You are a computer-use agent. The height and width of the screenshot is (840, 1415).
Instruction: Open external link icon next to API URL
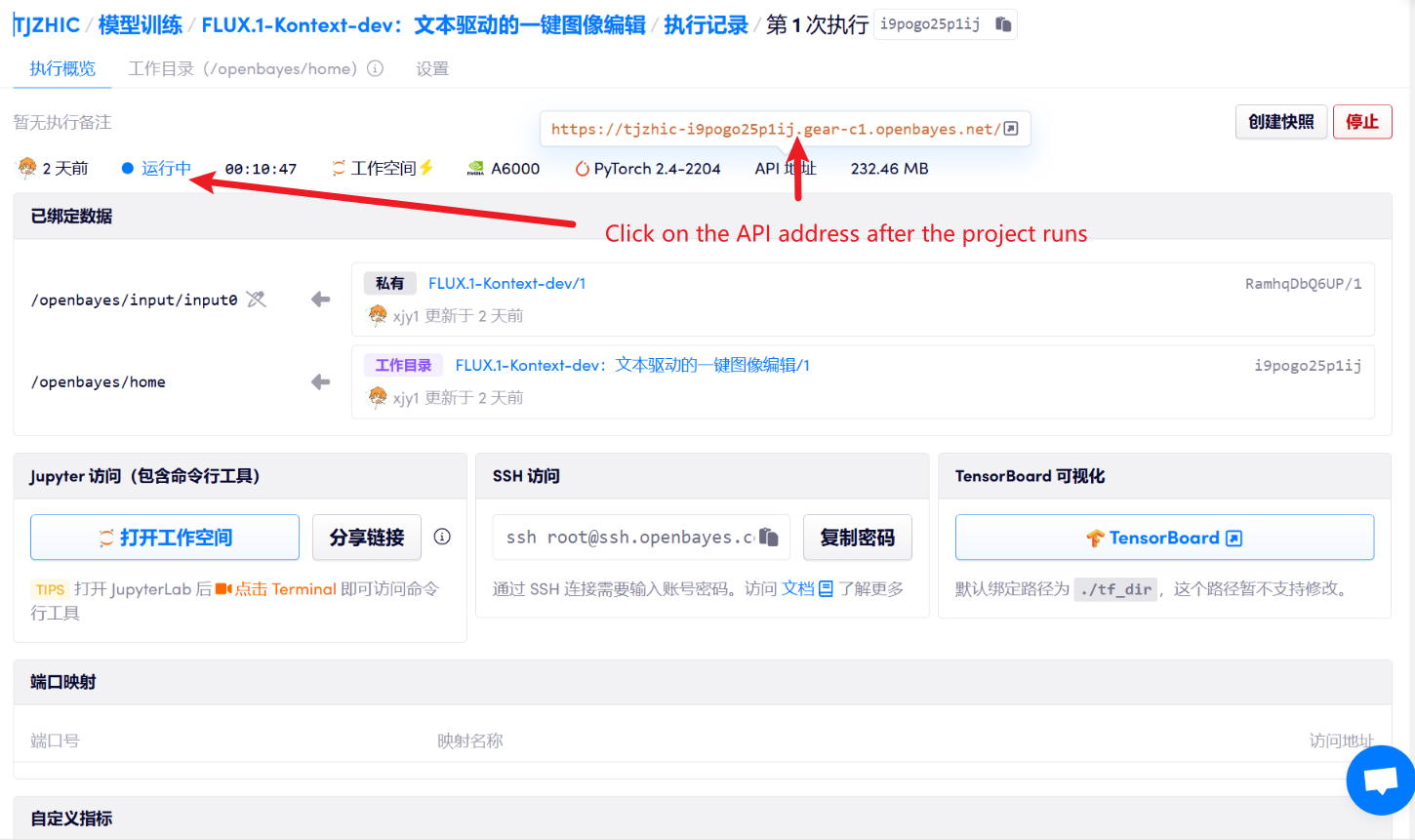pos(1011,129)
